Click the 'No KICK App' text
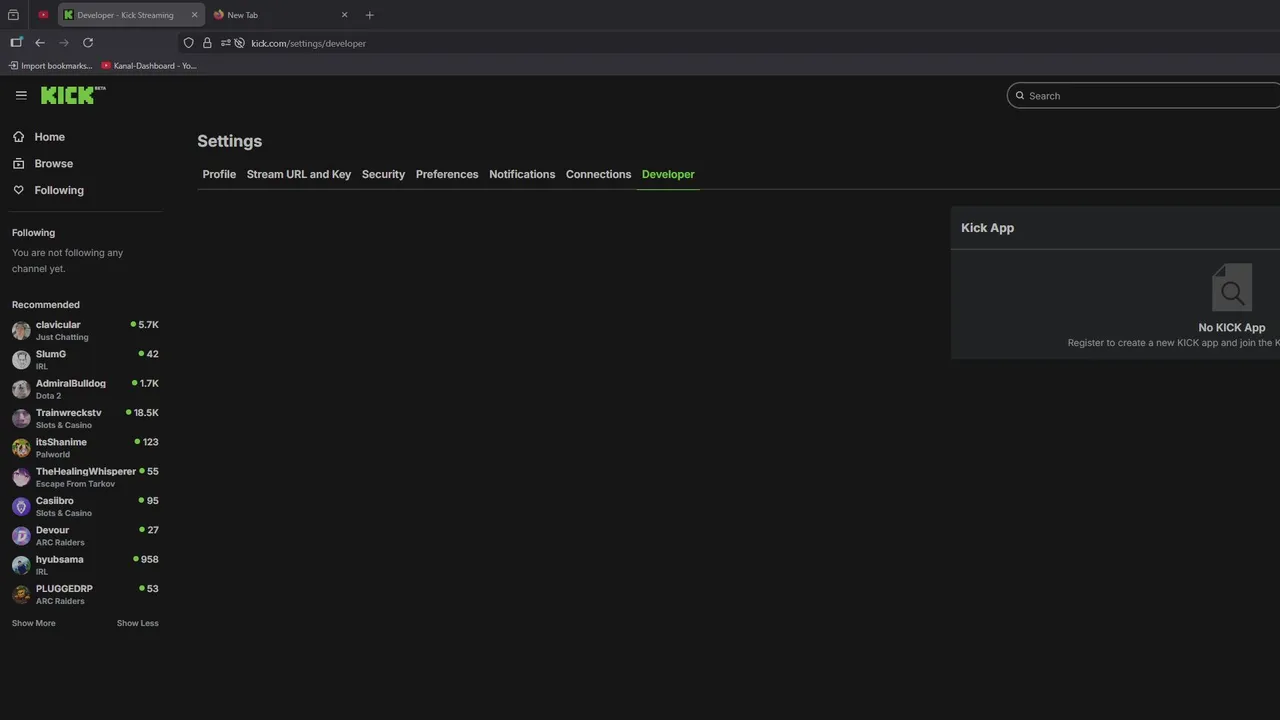Image resolution: width=1280 pixels, height=720 pixels. click(x=1232, y=328)
